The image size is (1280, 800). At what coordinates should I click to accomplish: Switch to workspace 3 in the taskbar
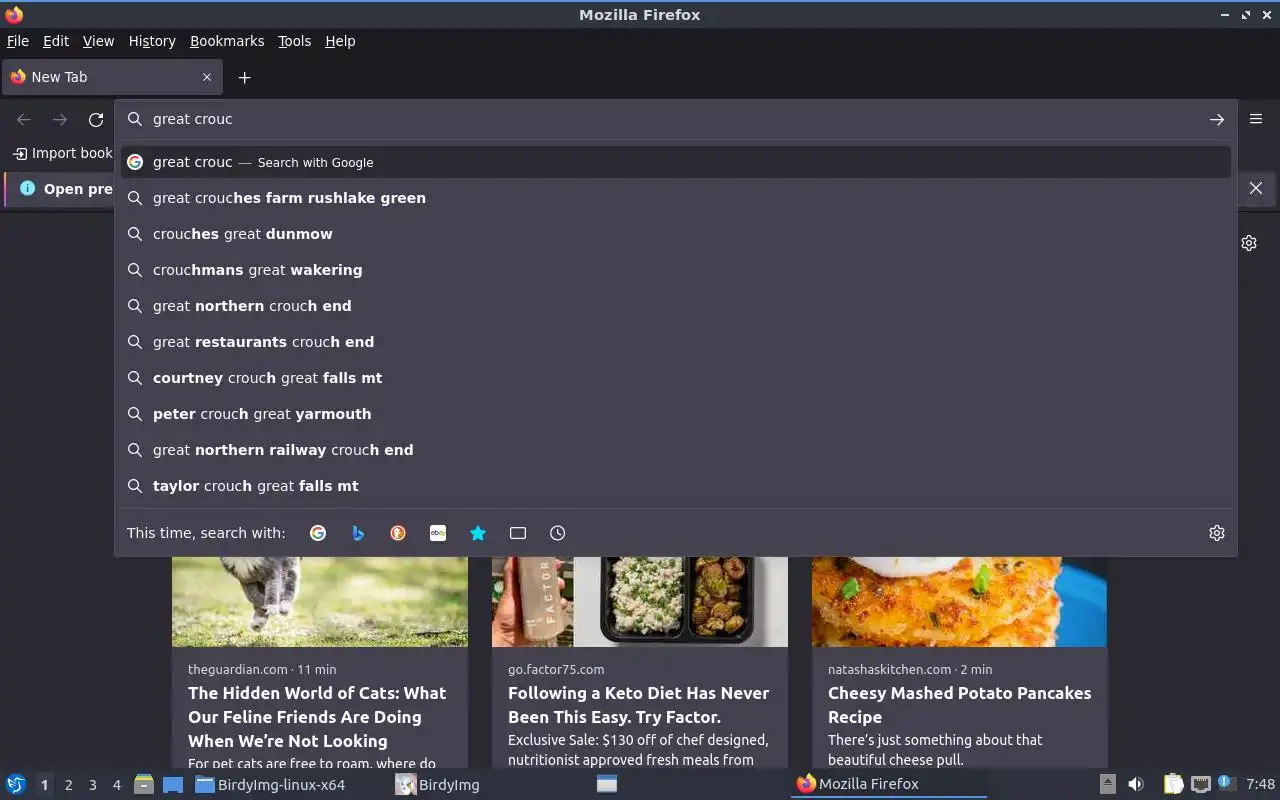[x=92, y=785]
